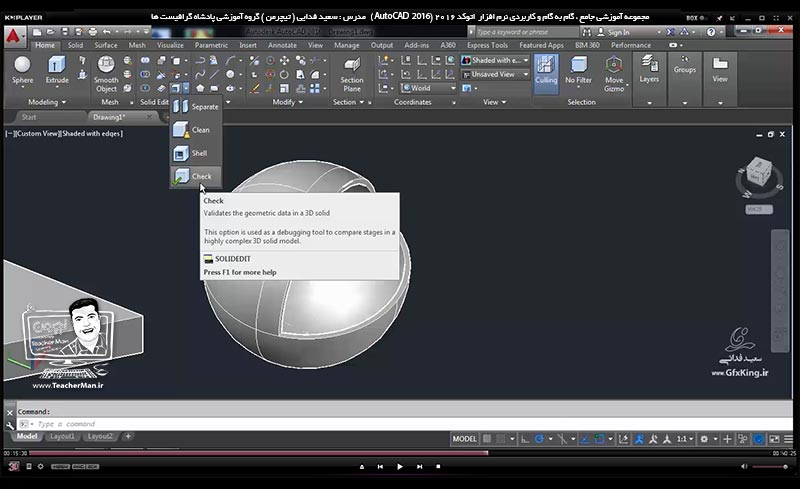Screen dimensions: 800x489
Task: Click the KMPlayer video seek bar
Action: [399, 453]
